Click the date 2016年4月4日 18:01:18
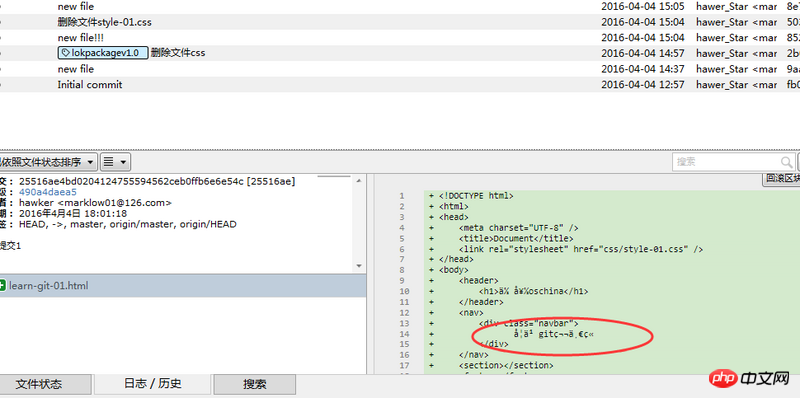Viewport: 800px width, 398px height. [x=73, y=213]
